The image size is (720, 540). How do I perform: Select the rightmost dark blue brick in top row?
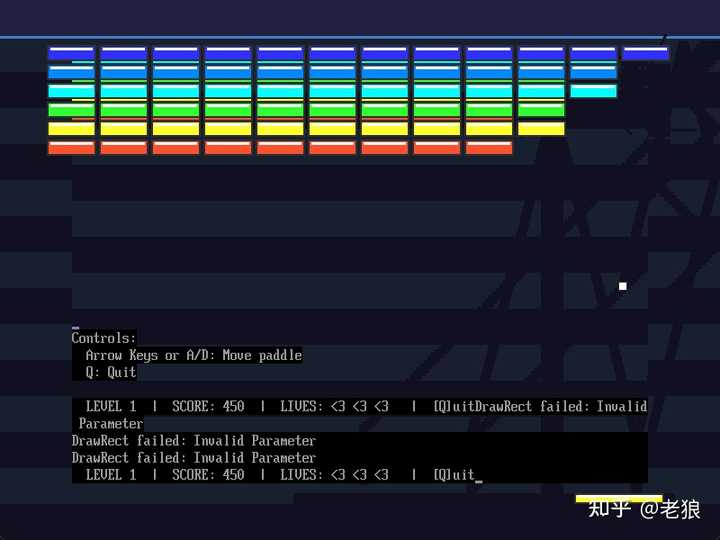click(x=646, y=53)
